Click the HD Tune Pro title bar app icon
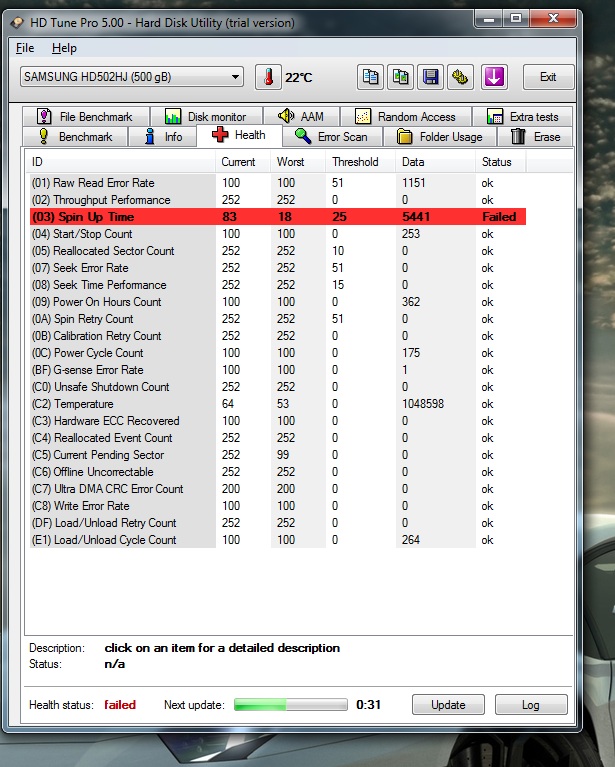 click(17, 23)
